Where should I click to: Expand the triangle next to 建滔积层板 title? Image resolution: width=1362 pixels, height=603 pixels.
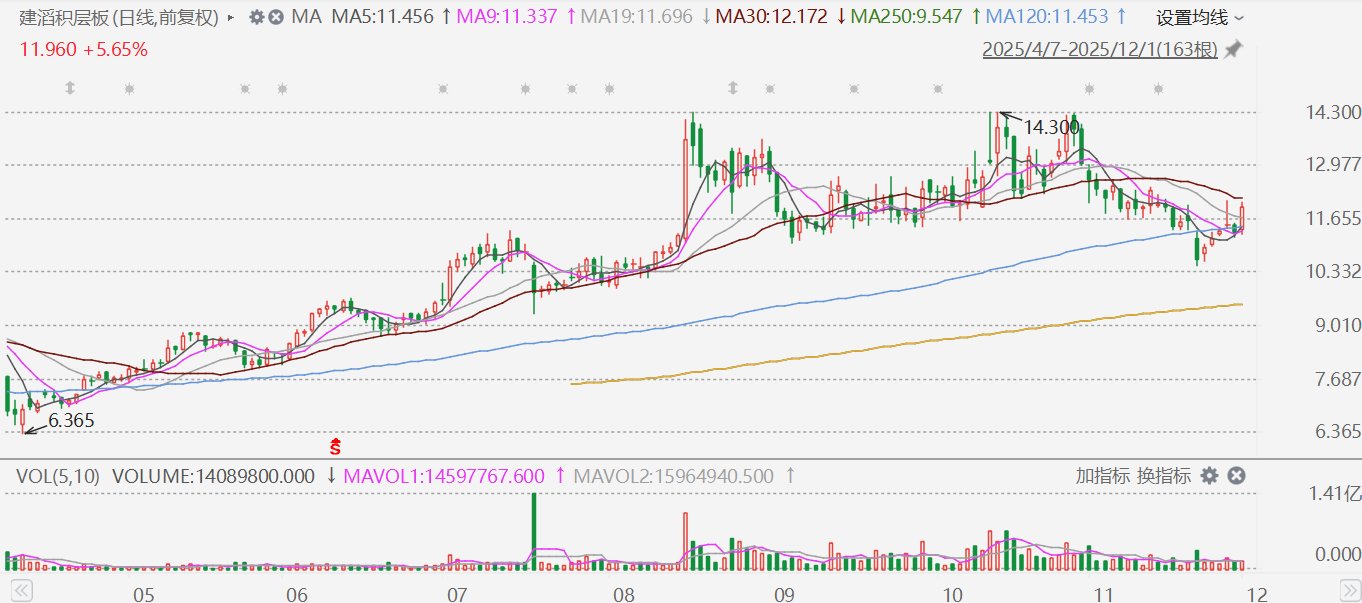232,17
